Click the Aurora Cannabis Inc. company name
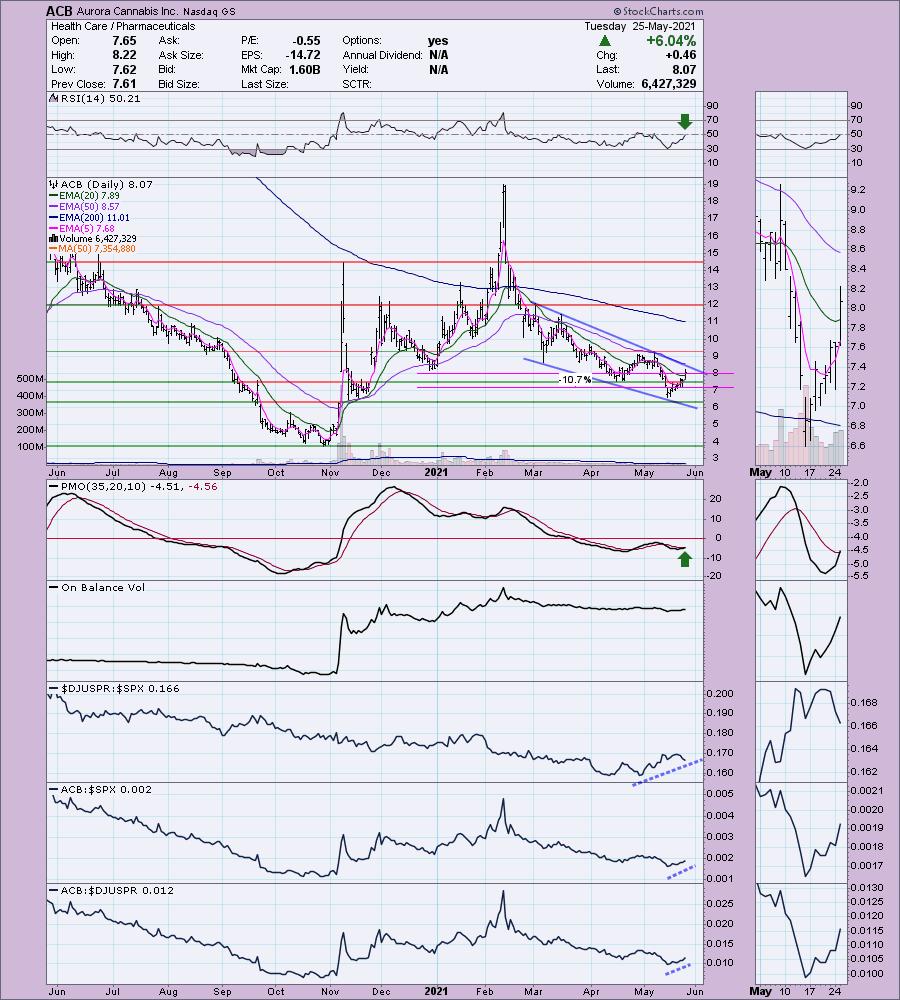Screen dimensions: 900x1000 [127, 11]
